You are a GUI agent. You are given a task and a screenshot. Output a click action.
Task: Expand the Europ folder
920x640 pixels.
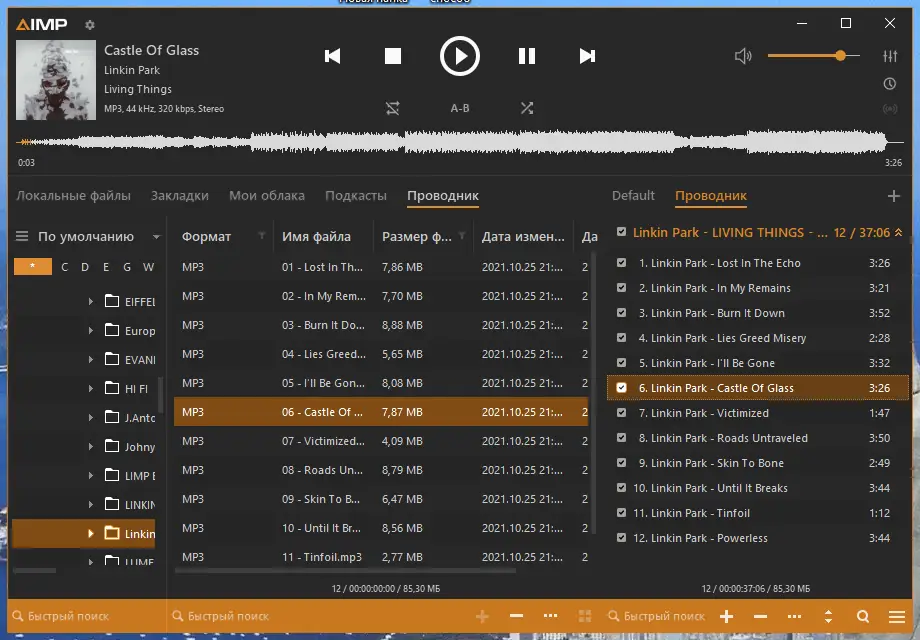(90, 331)
